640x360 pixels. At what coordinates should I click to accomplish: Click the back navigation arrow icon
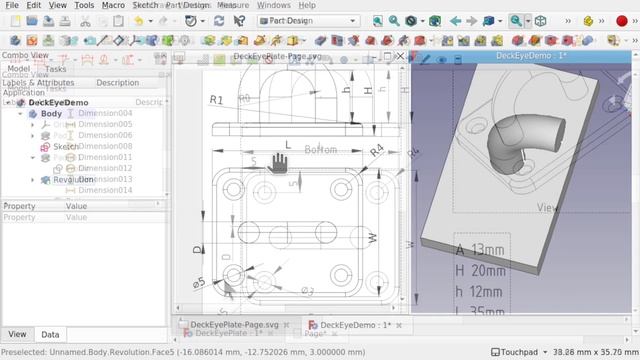(455, 21)
